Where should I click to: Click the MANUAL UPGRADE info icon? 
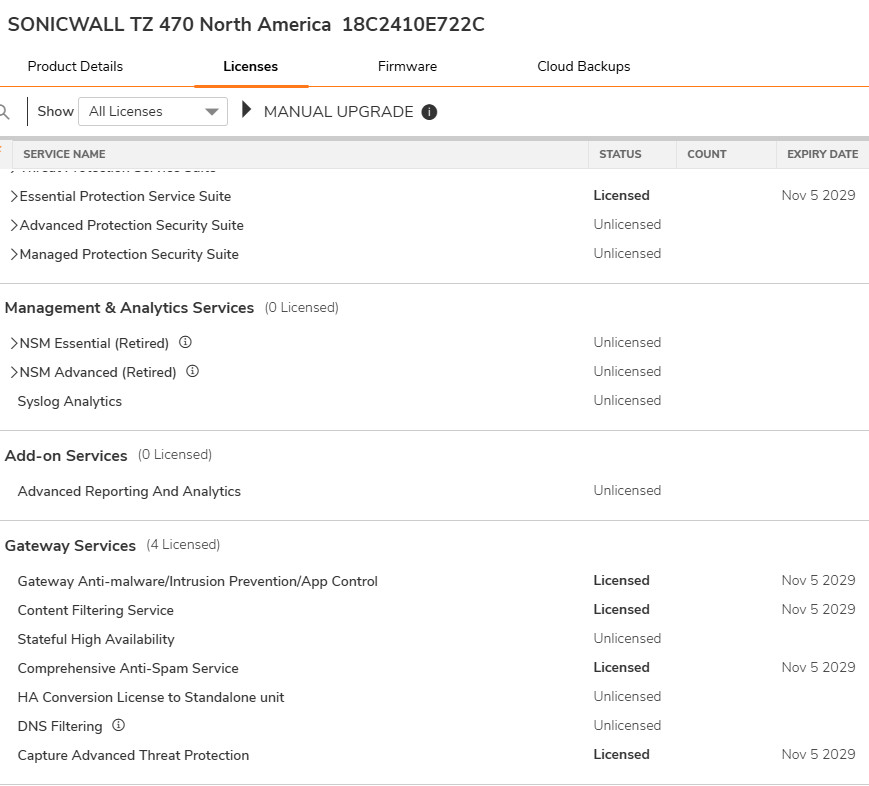(429, 112)
